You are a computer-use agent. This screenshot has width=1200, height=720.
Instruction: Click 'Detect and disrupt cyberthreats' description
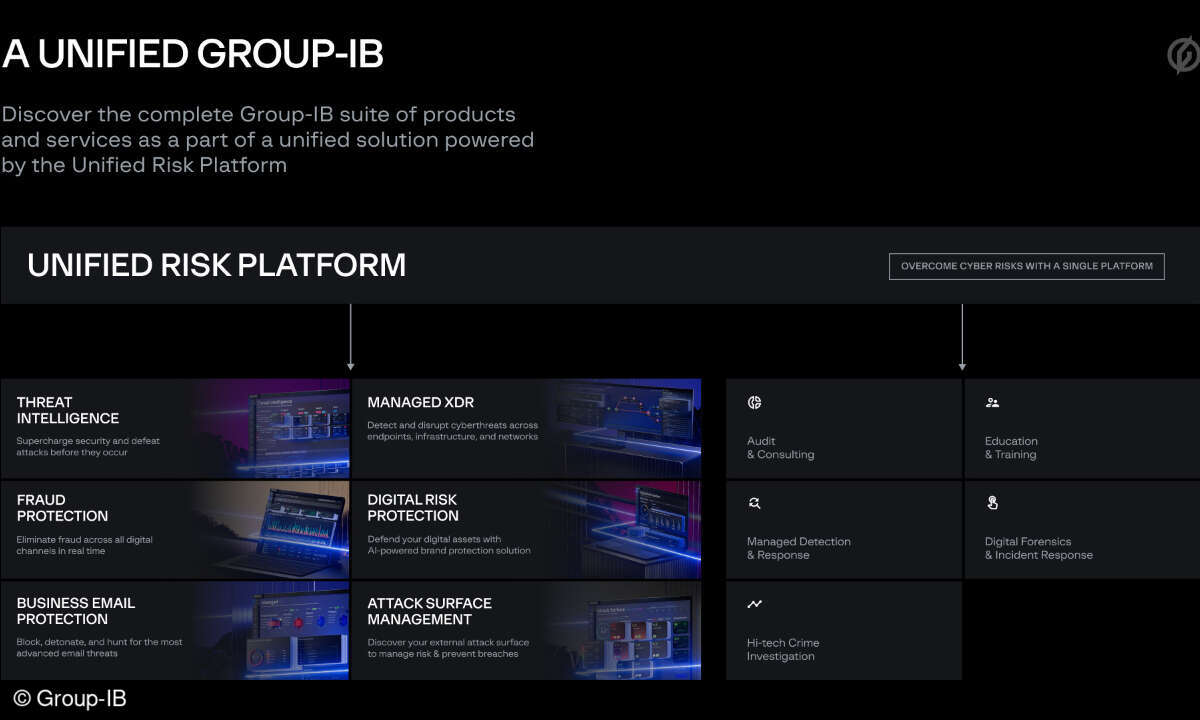tap(452, 430)
